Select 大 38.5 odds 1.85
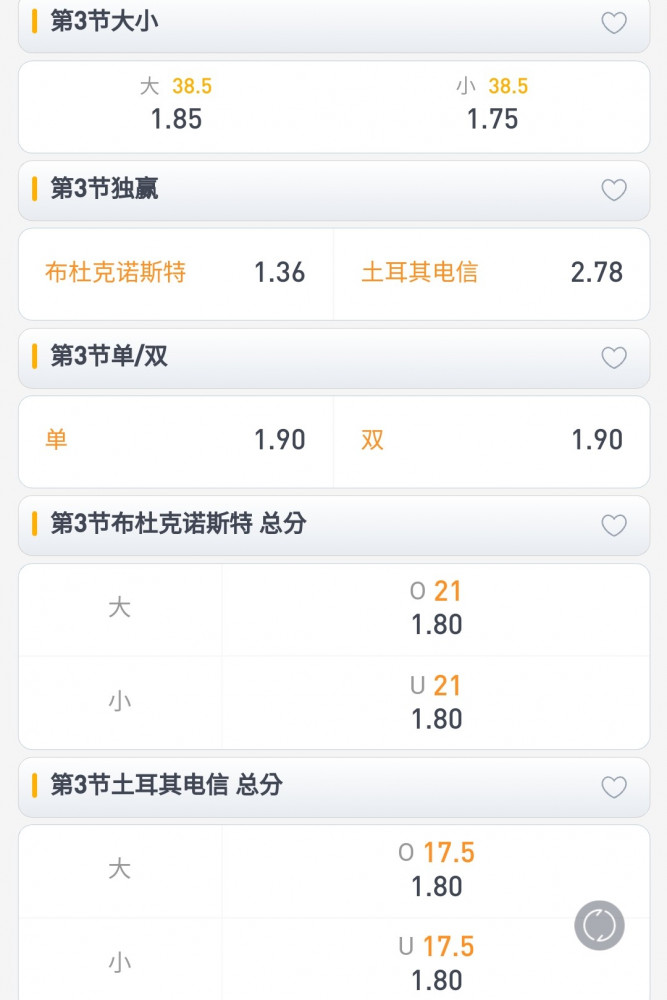This screenshot has height=1000, width=667. tap(176, 107)
